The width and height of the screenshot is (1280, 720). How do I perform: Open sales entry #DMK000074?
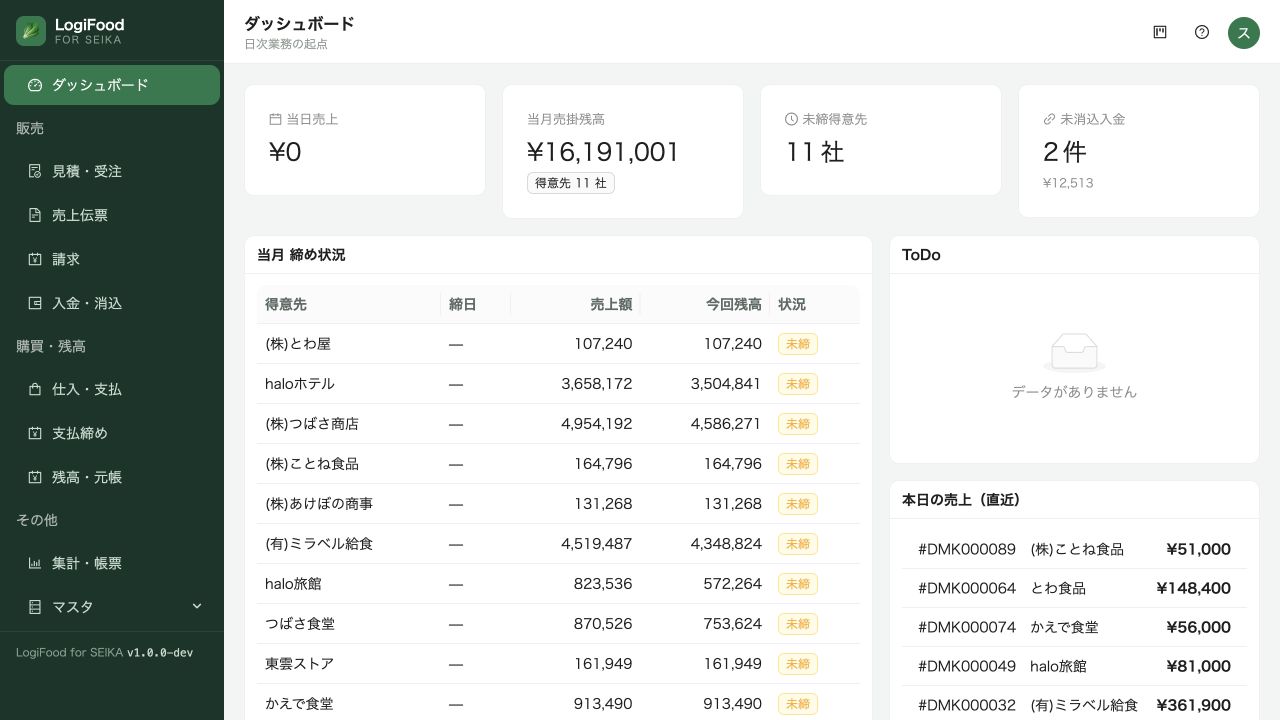1074,627
